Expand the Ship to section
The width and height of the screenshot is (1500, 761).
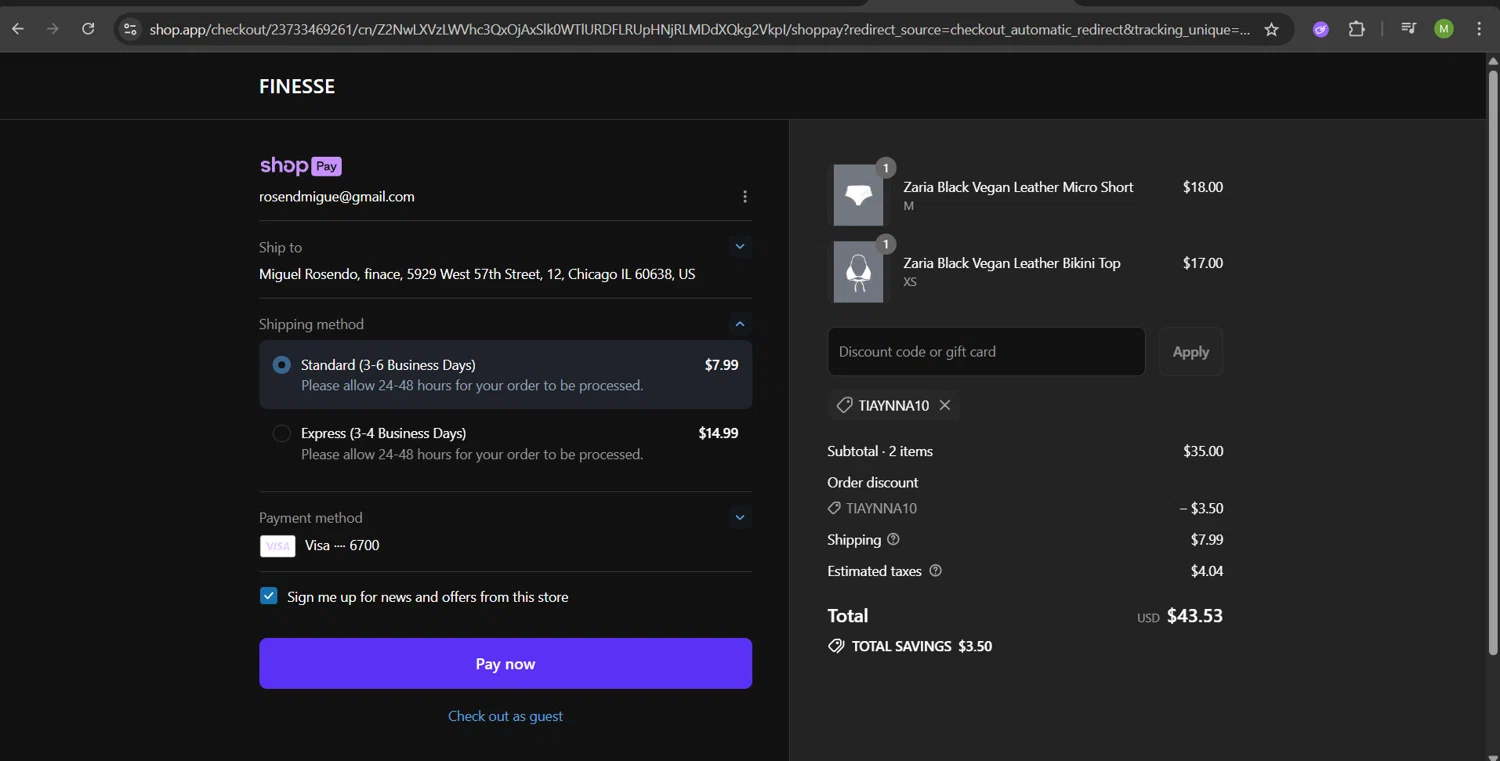(x=740, y=247)
